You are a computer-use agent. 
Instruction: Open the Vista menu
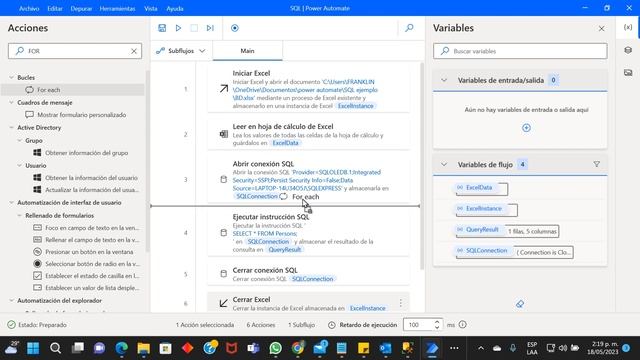(x=151, y=8)
